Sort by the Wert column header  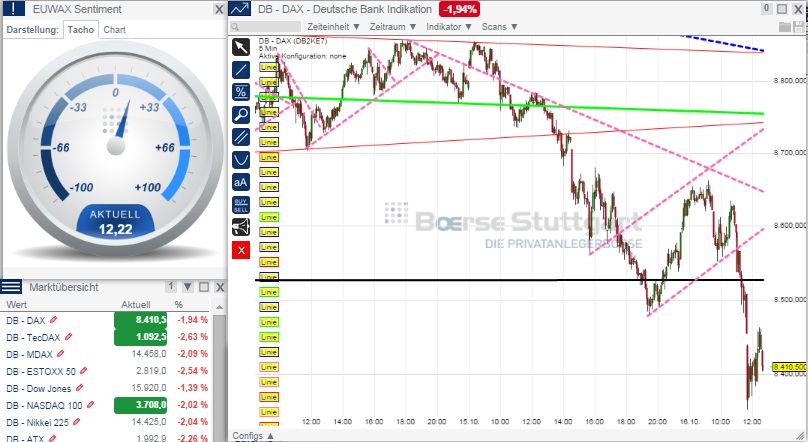[16, 304]
